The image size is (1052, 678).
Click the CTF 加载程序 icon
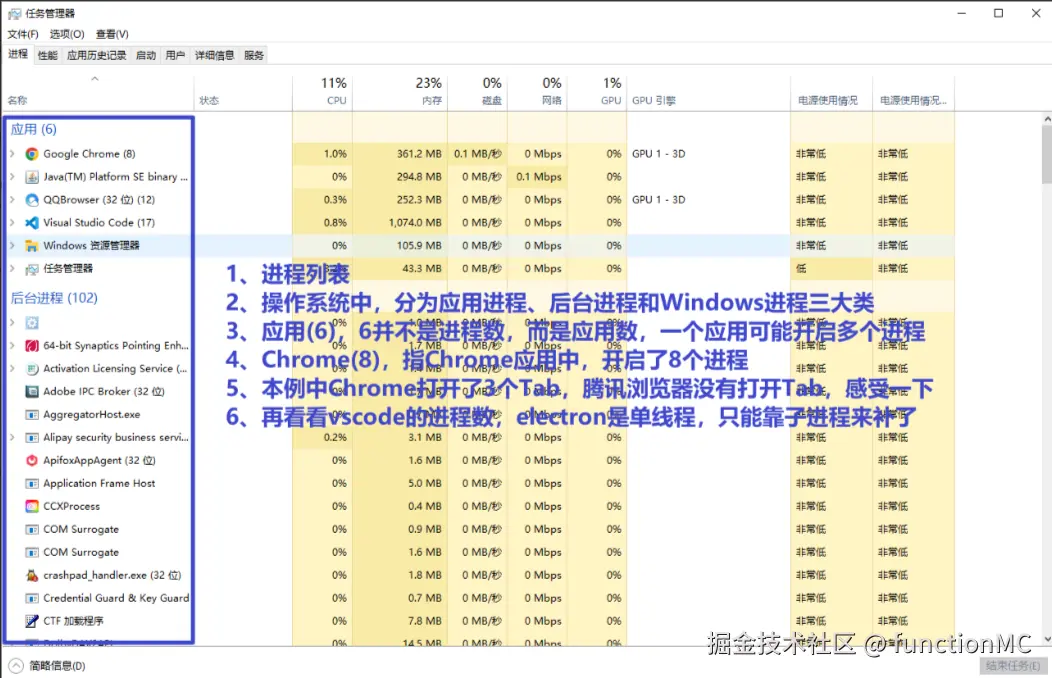32,621
